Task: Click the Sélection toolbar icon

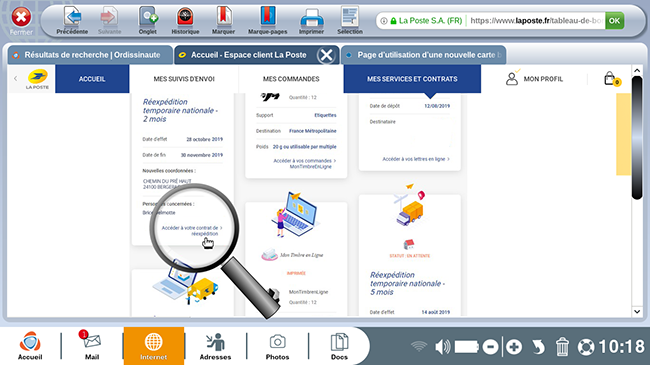Action: tap(350, 20)
